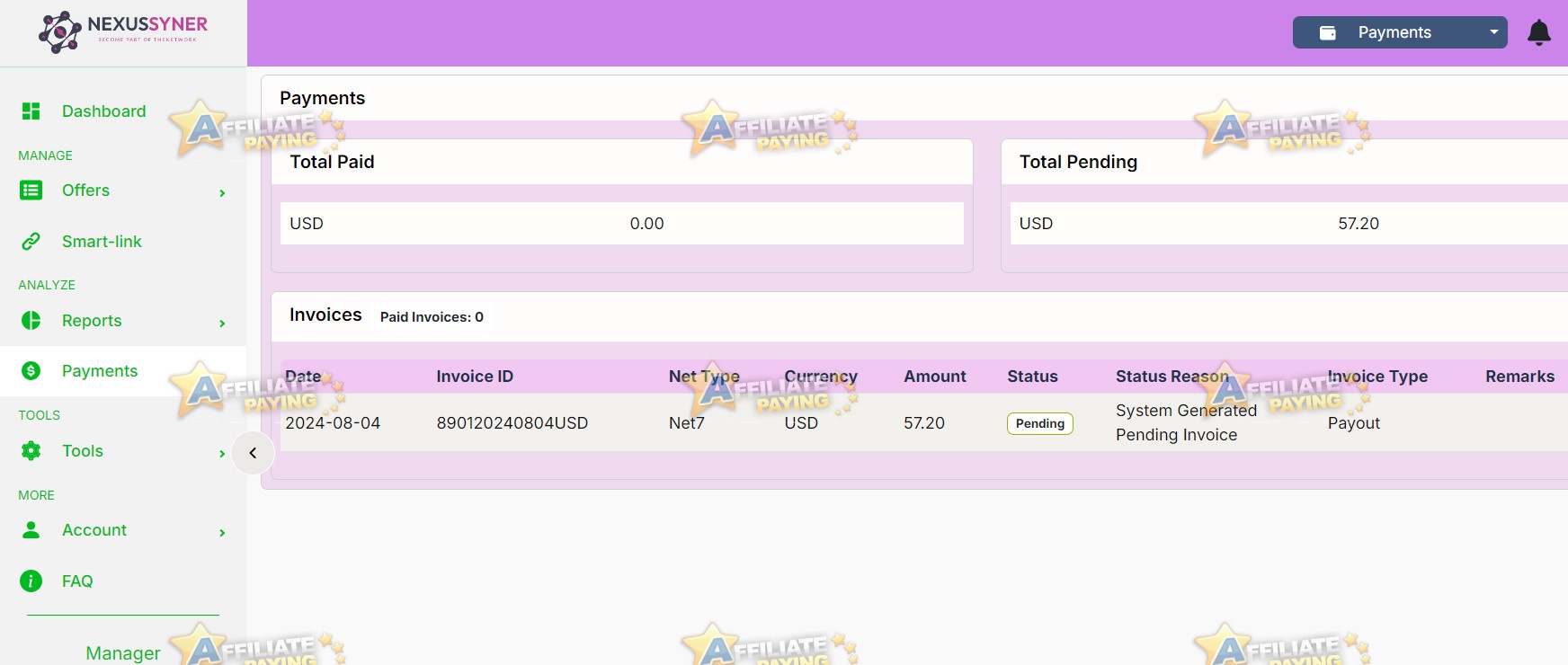Open the Tools menu item
This screenshot has height=665, width=1568.
tap(83, 450)
